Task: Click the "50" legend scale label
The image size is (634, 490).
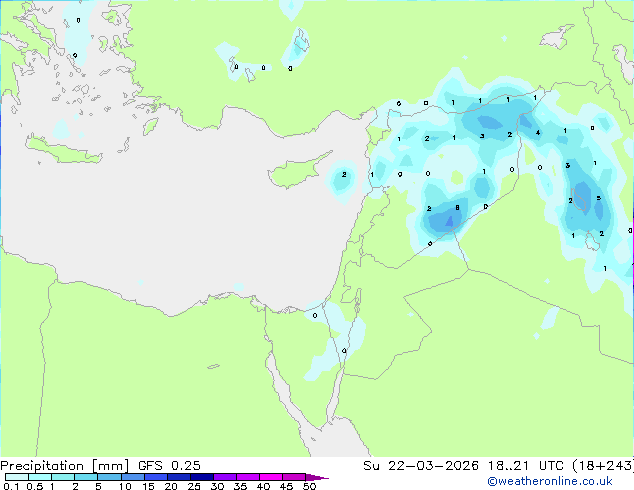Action: [309, 486]
